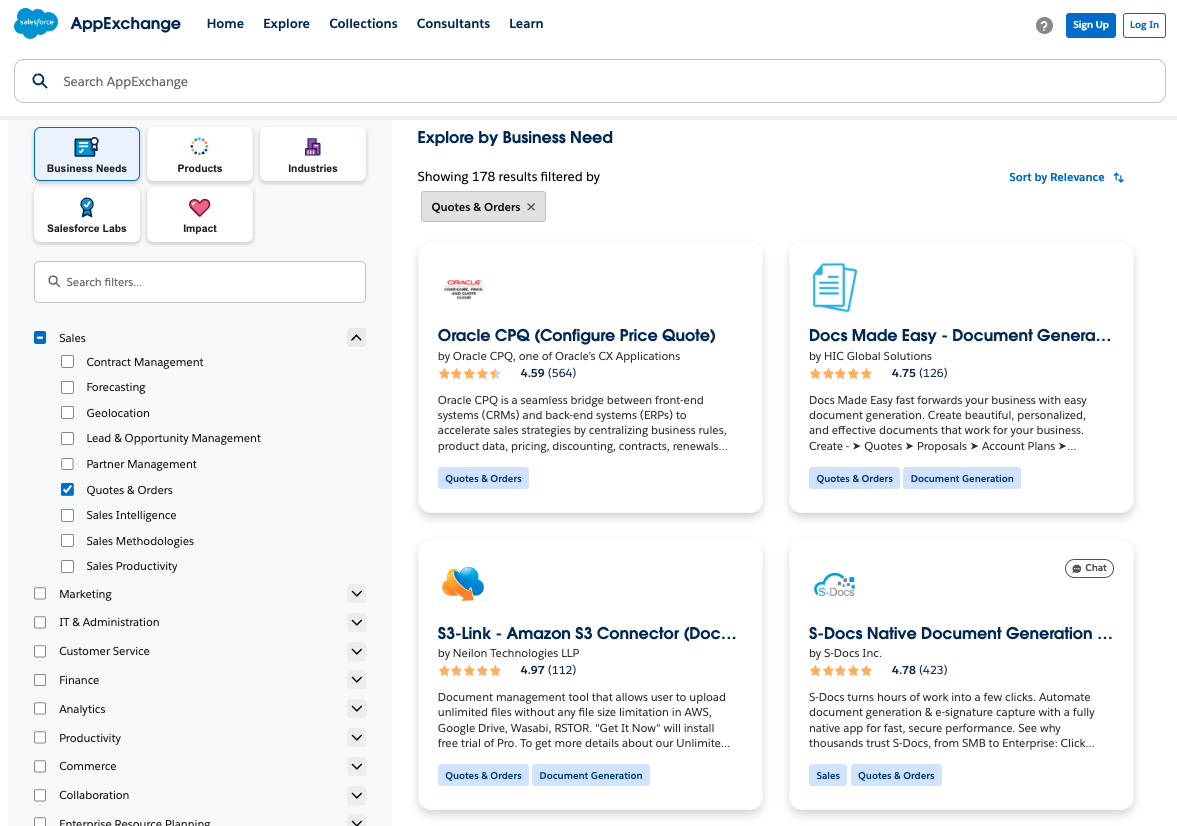Check the Marketing category checkbox
The height and width of the screenshot is (826, 1177).
41,594
